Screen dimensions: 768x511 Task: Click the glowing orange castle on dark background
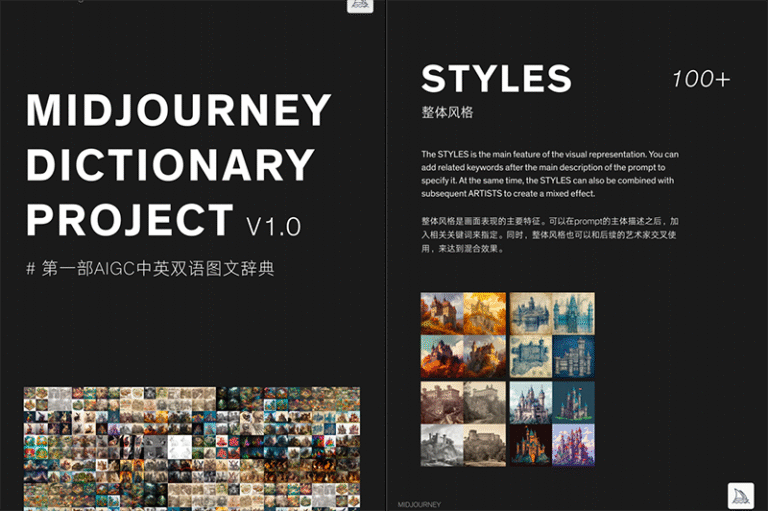click(x=530, y=445)
